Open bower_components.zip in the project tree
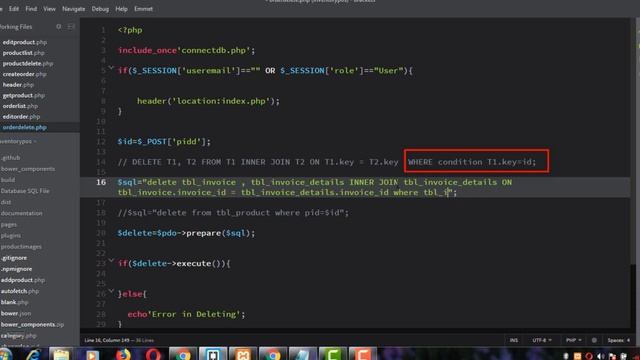The image size is (640, 360). [32, 324]
